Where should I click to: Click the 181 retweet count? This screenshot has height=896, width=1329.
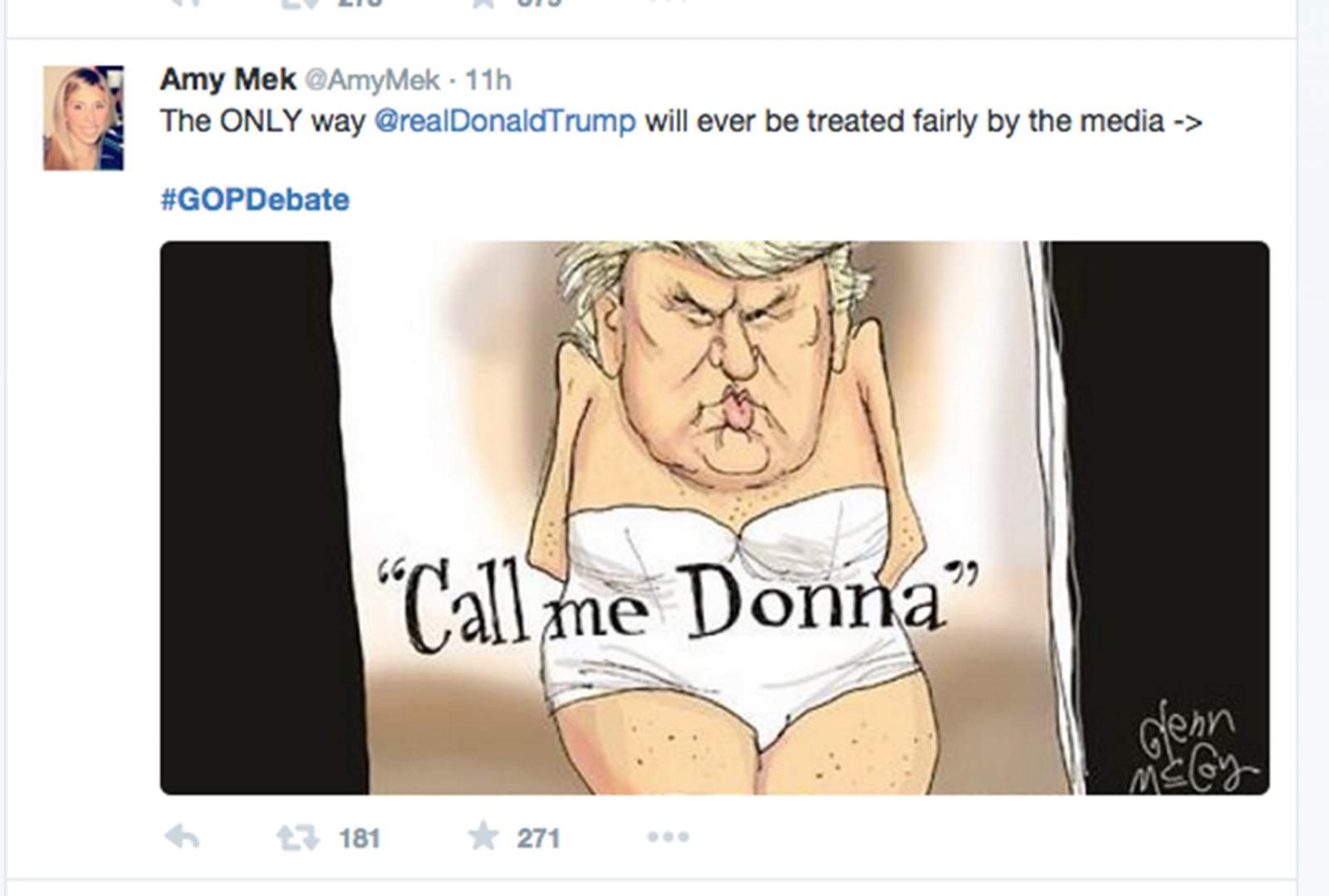click(360, 838)
